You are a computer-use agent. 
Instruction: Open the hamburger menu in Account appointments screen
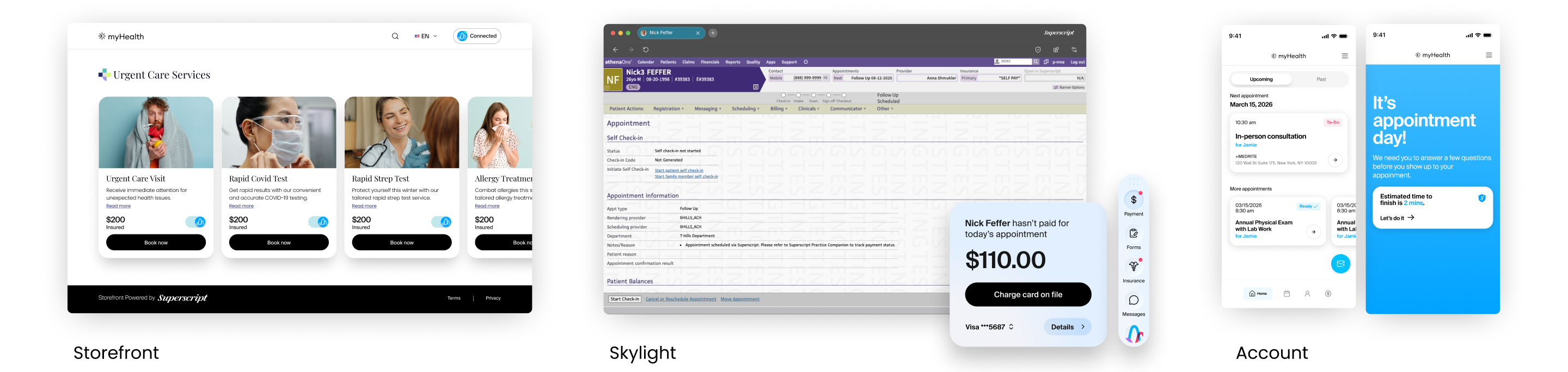click(1345, 56)
